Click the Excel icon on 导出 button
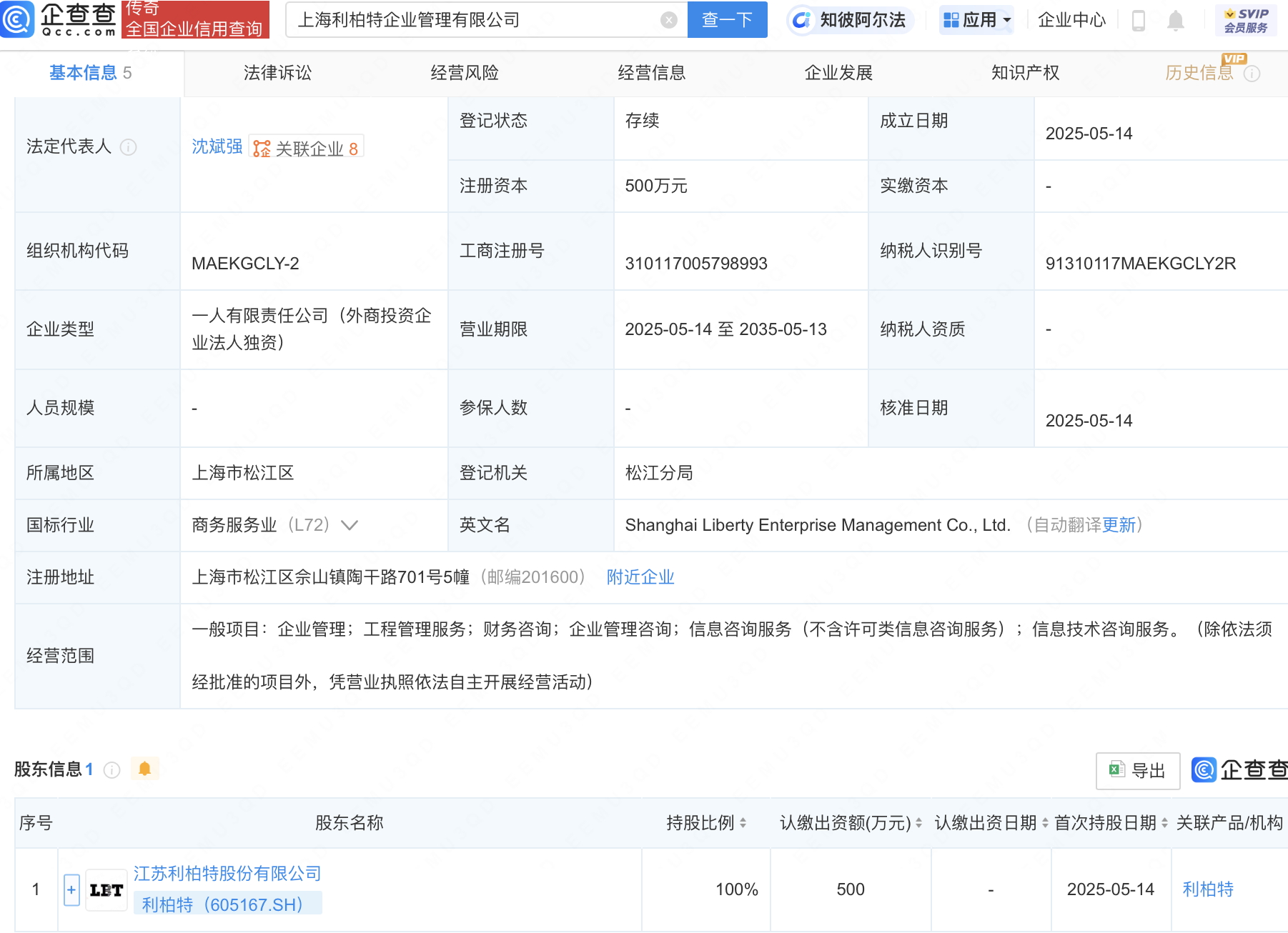 [x=1116, y=769]
